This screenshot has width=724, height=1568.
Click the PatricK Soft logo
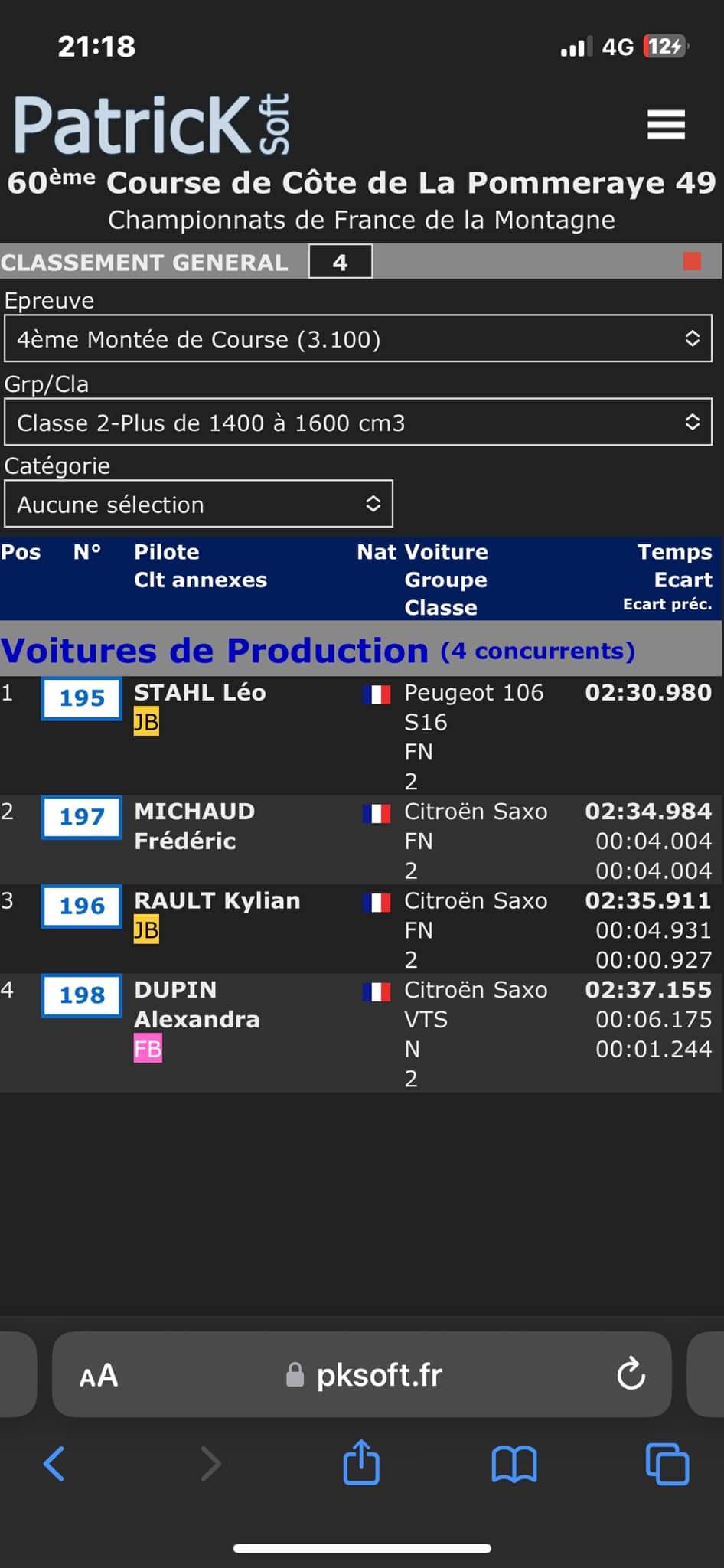152,125
